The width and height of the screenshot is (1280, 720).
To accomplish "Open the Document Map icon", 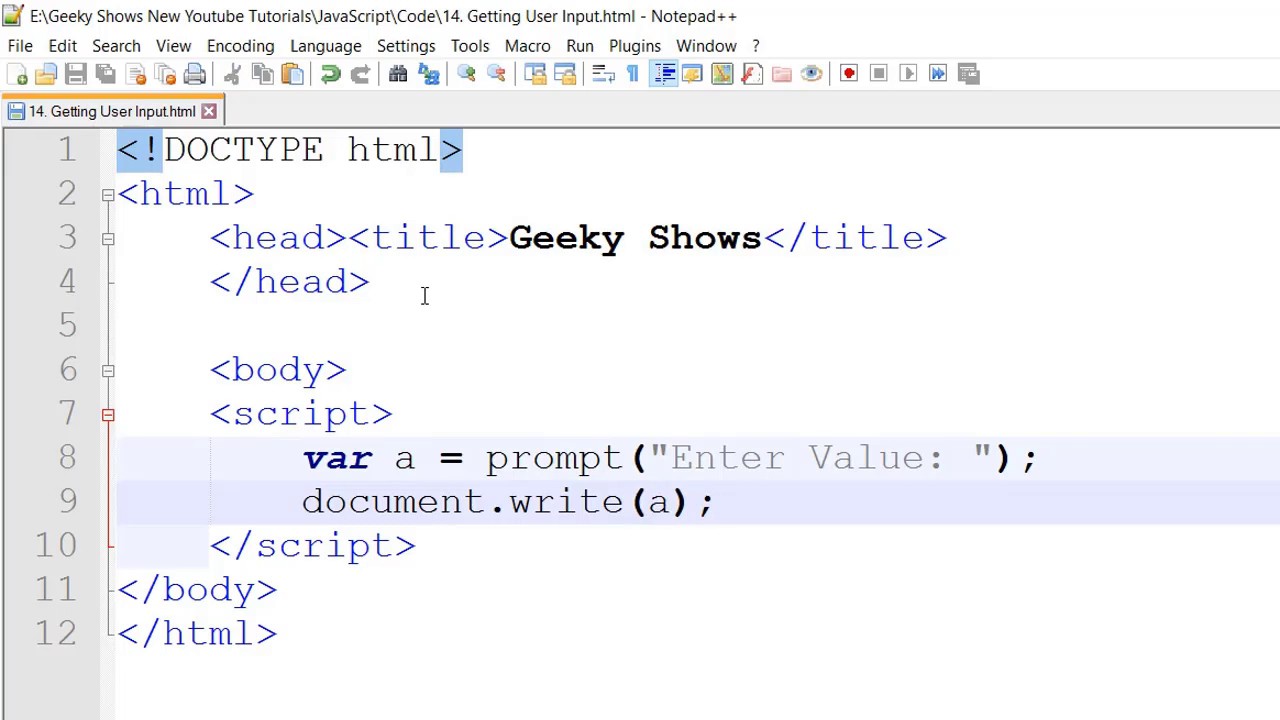I will 722,74.
